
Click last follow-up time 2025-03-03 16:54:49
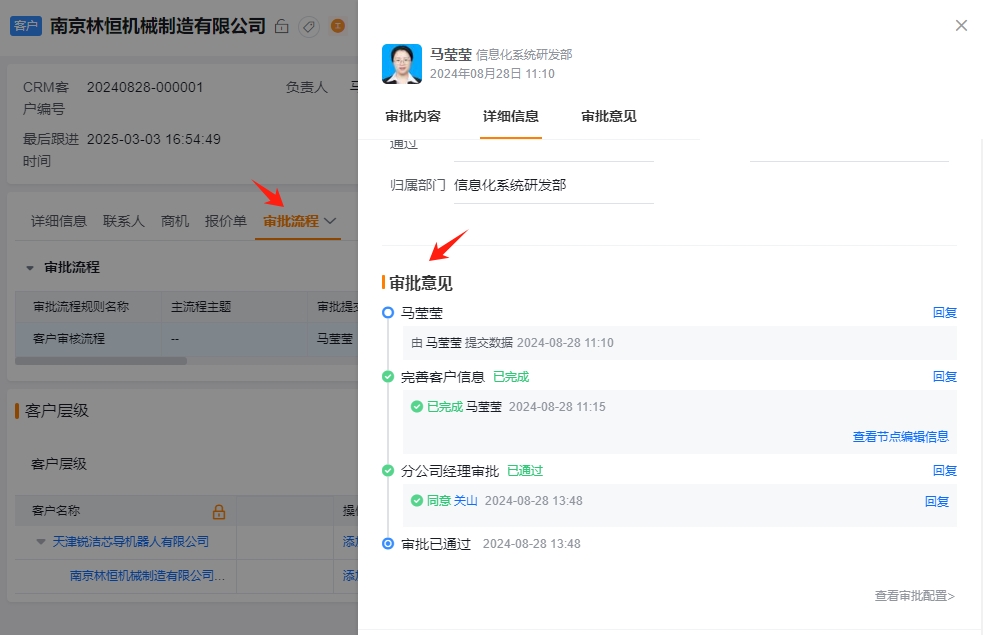click(x=154, y=139)
